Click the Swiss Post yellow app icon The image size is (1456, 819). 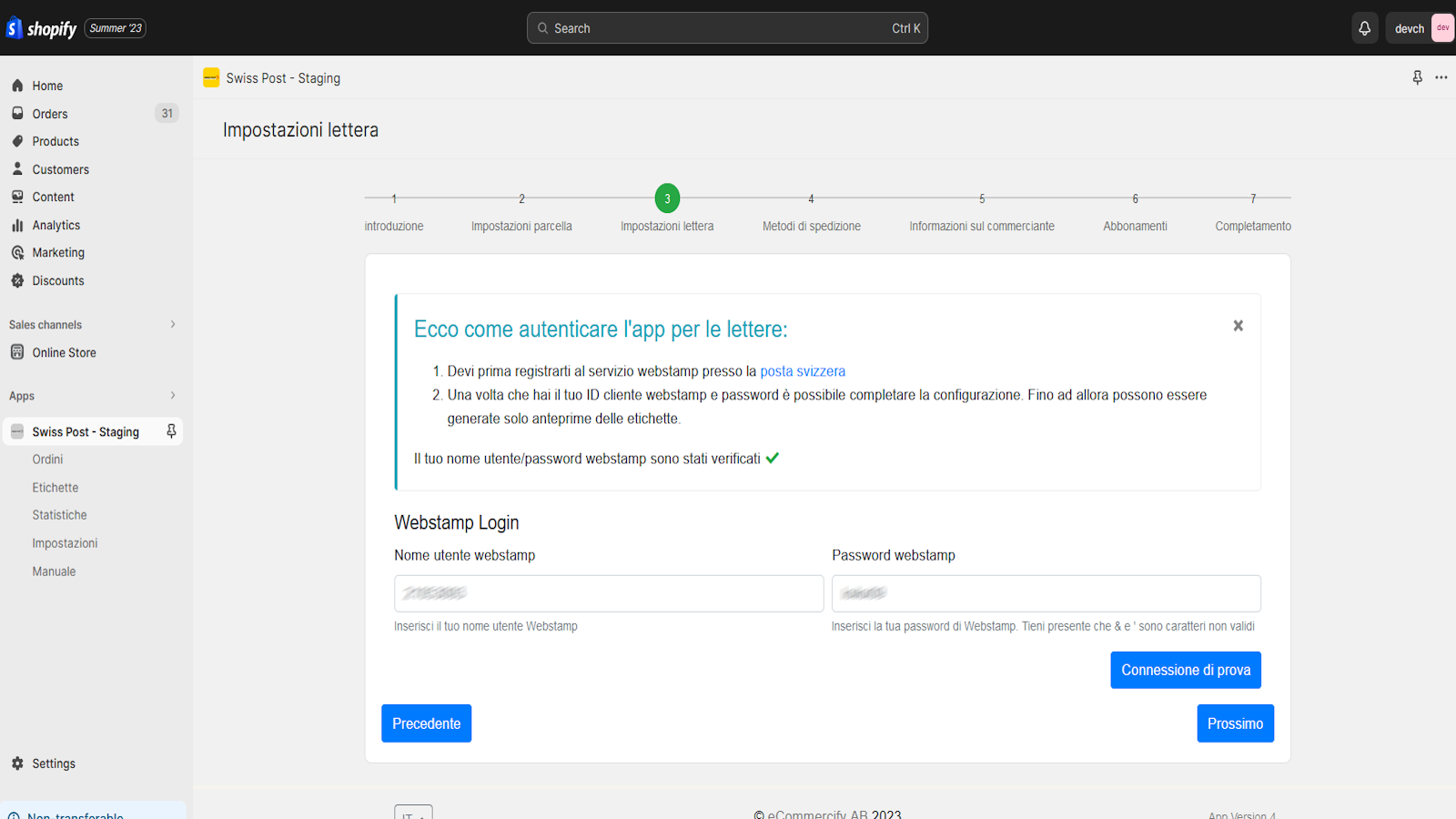click(211, 77)
